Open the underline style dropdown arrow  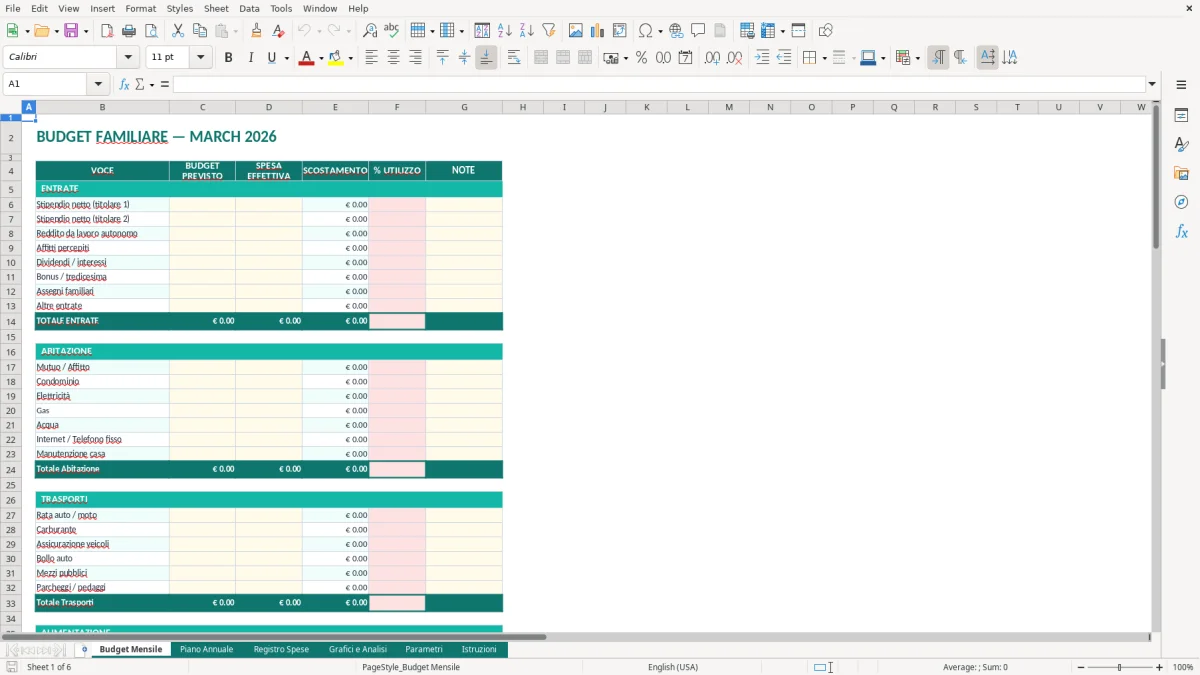(x=287, y=58)
